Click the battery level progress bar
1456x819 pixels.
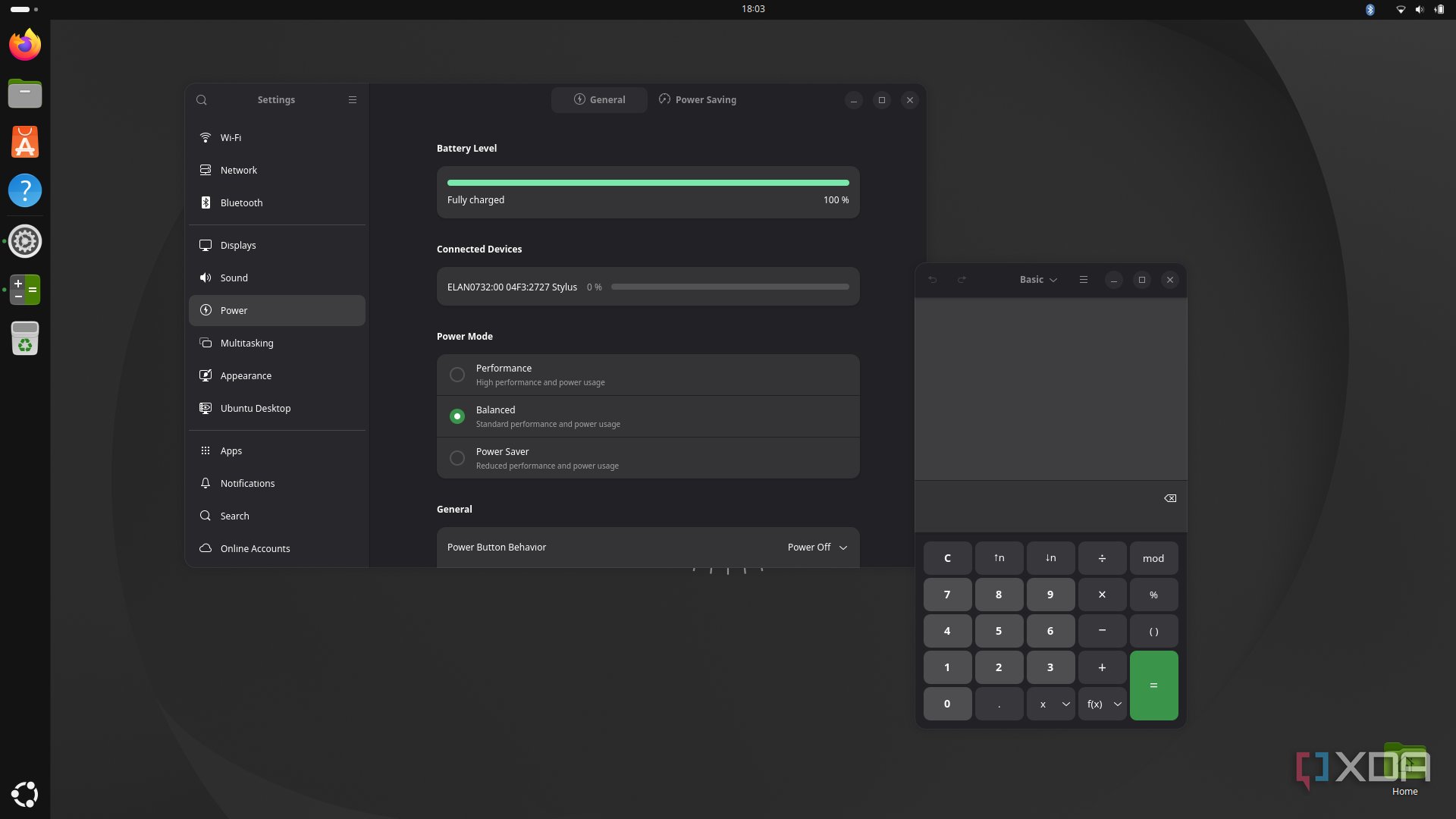pos(648,183)
